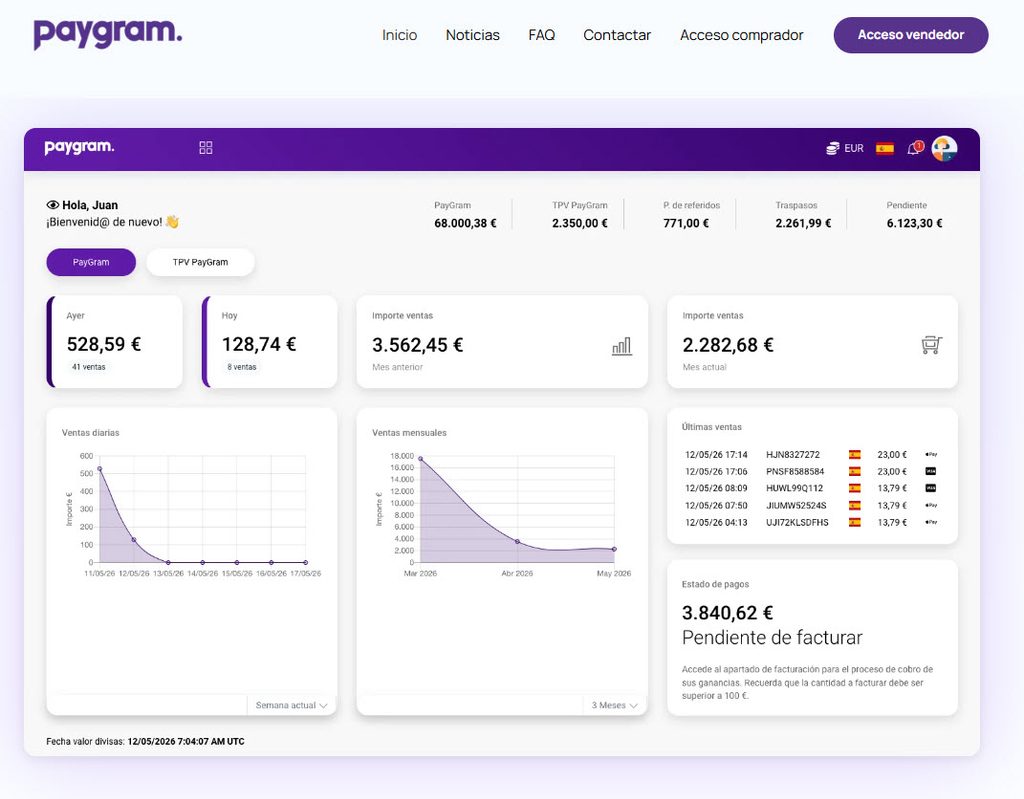Click the payment icon in the JIUMW52524S row

point(931,505)
